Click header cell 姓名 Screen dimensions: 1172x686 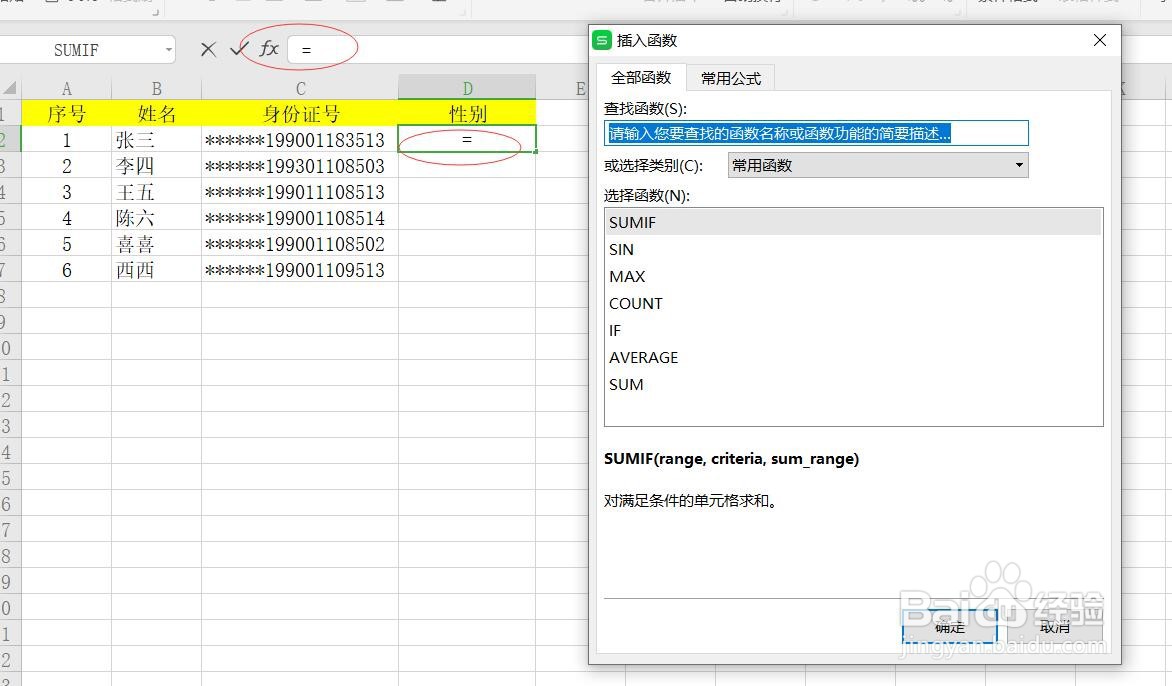[156, 114]
